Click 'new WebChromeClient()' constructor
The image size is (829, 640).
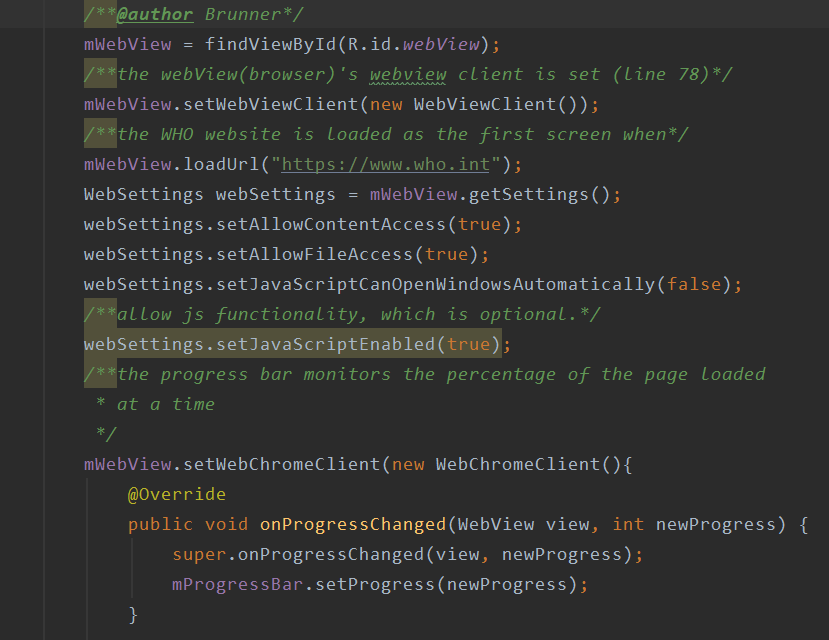click(x=506, y=465)
